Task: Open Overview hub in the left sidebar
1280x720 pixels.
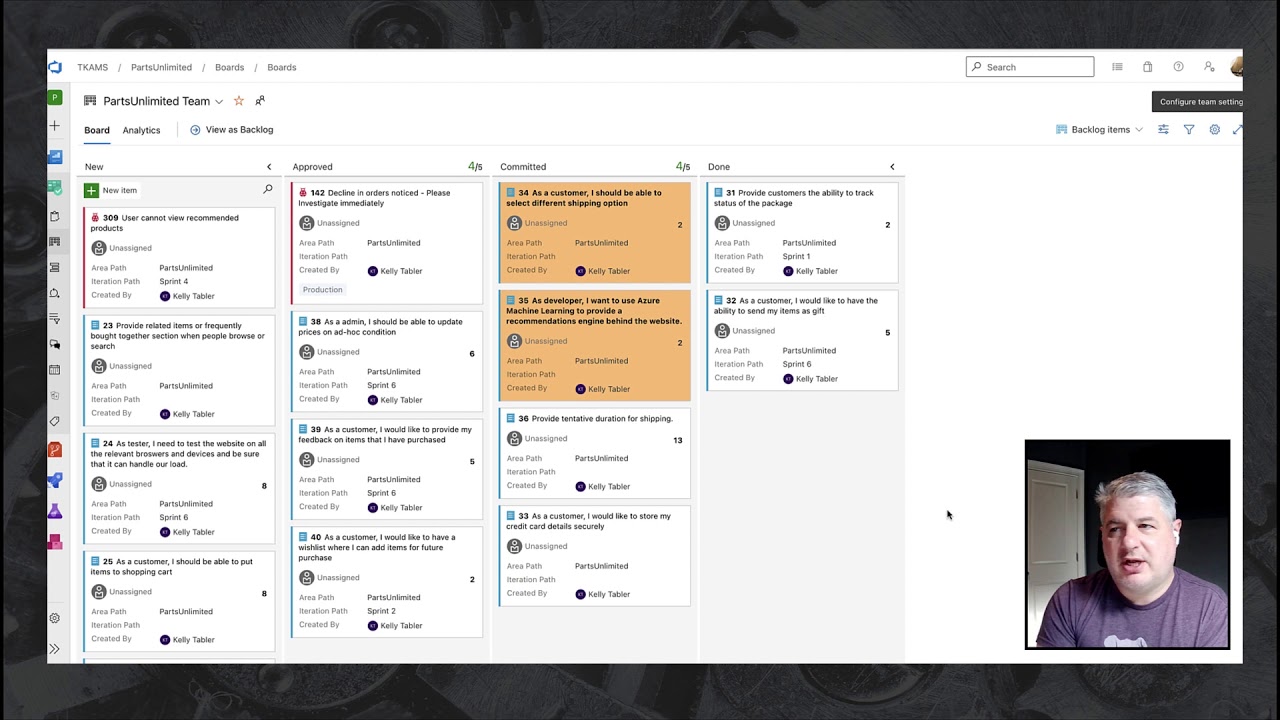Action: (x=55, y=157)
